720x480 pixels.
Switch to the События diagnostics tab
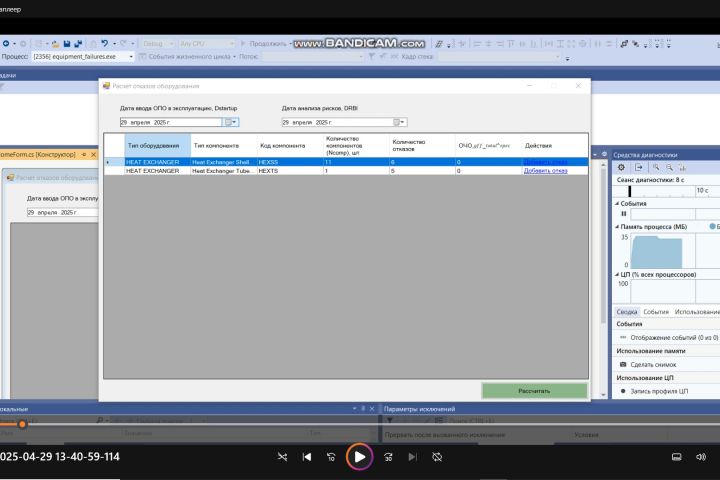[656, 312]
